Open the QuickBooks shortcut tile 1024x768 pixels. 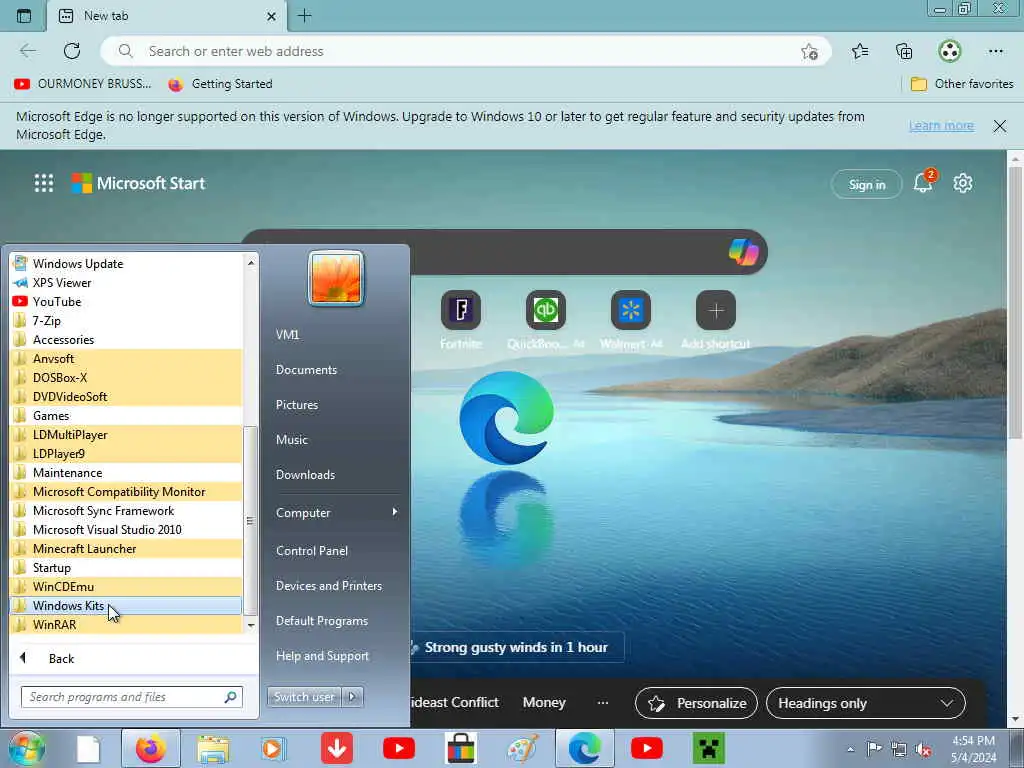pyautogui.click(x=546, y=310)
